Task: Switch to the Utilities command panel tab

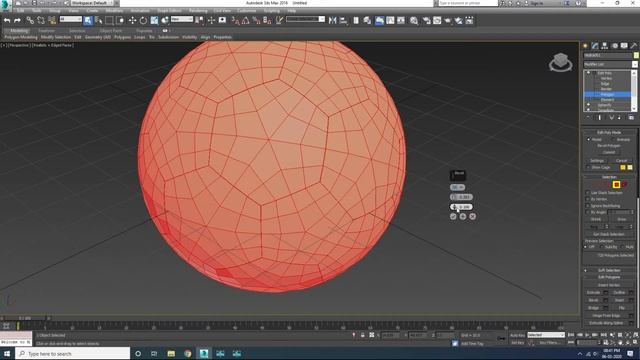Action: (633, 46)
